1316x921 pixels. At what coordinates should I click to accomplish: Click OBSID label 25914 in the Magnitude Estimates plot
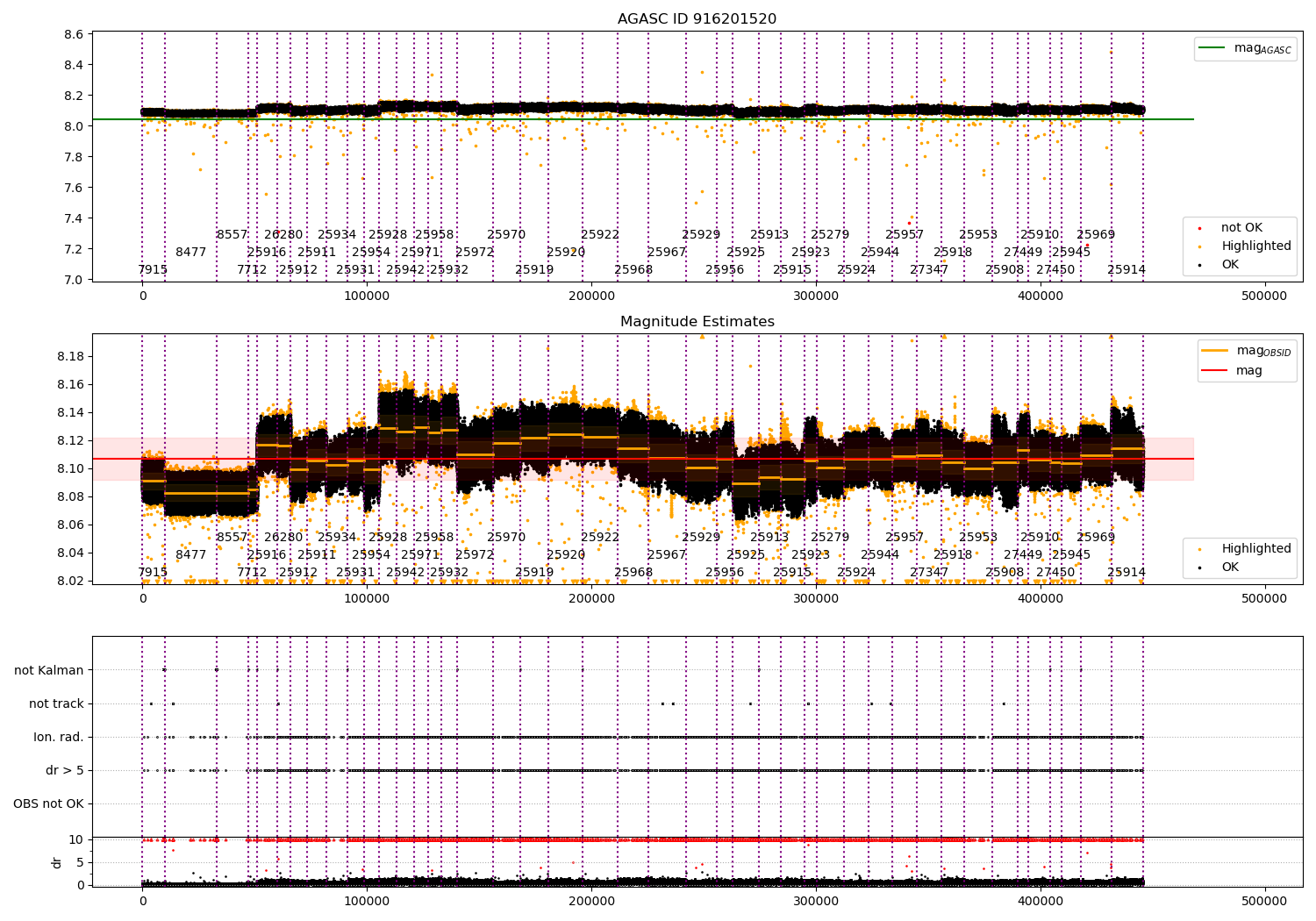(1126, 572)
